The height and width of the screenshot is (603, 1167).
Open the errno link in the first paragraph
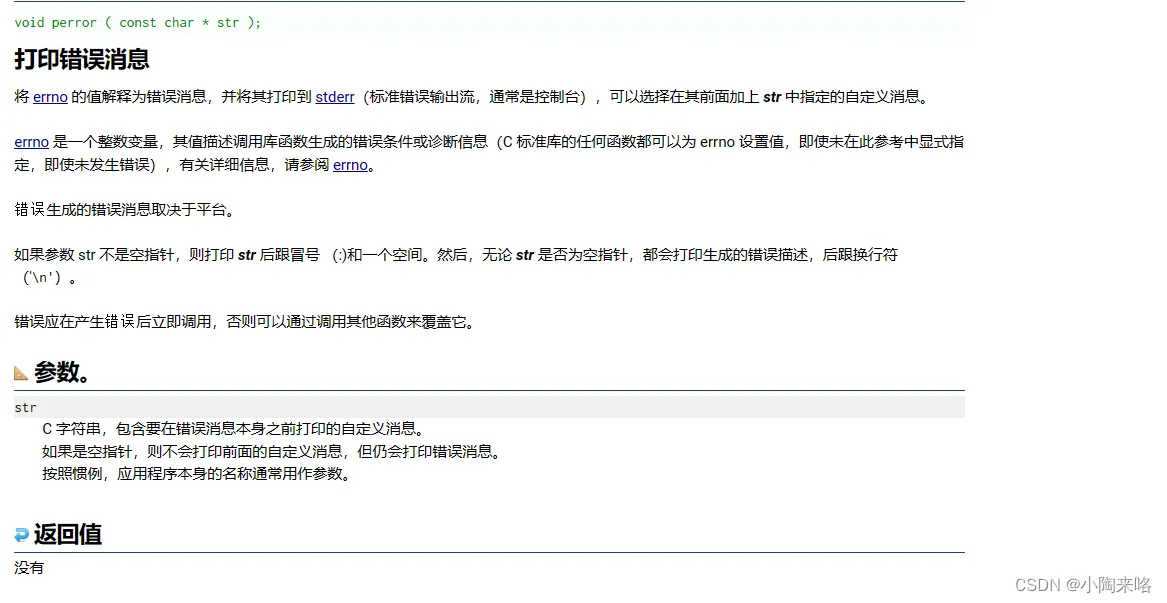50,97
